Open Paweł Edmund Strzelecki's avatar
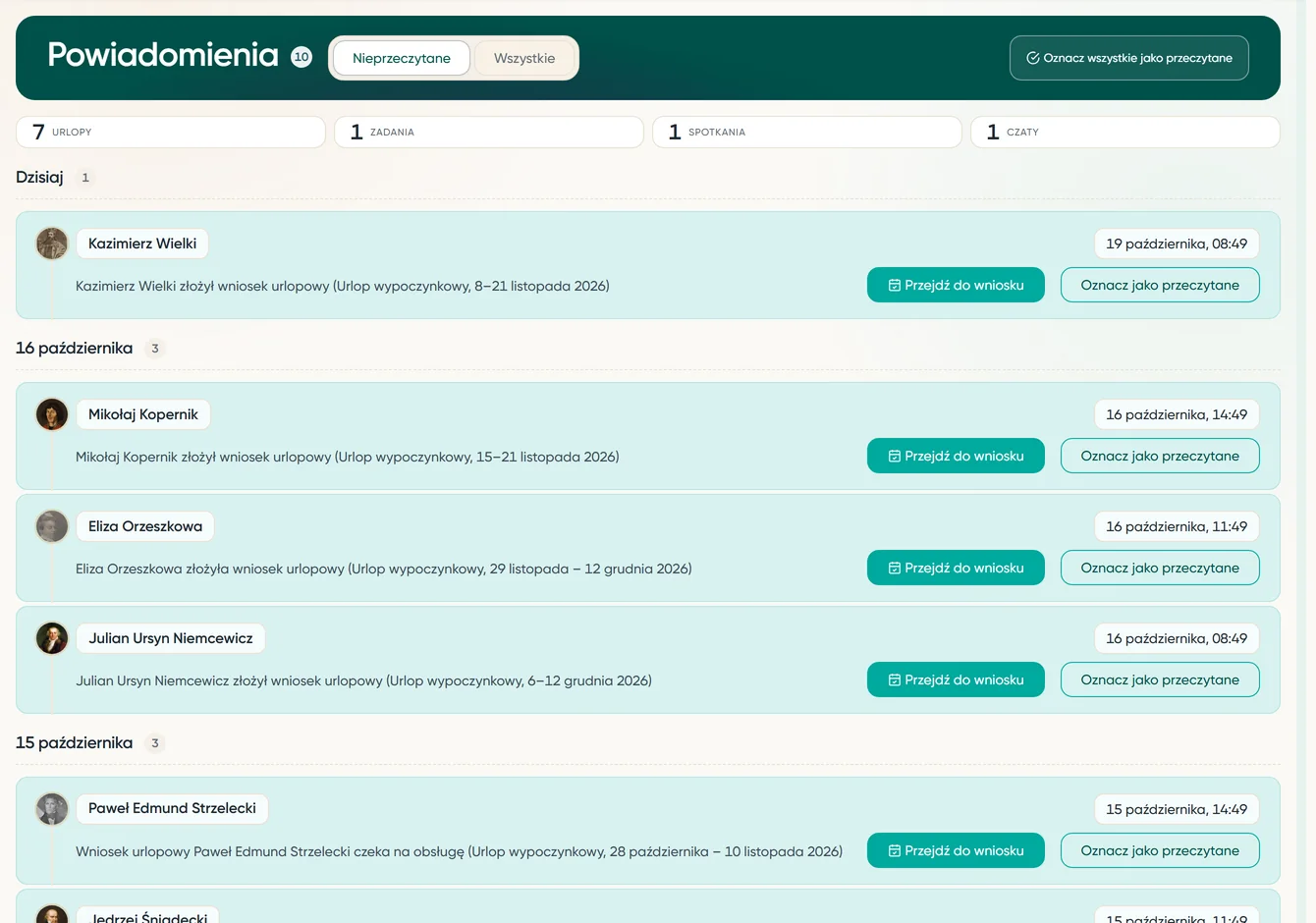Screen dimensions: 1316x923 tap(52, 809)
